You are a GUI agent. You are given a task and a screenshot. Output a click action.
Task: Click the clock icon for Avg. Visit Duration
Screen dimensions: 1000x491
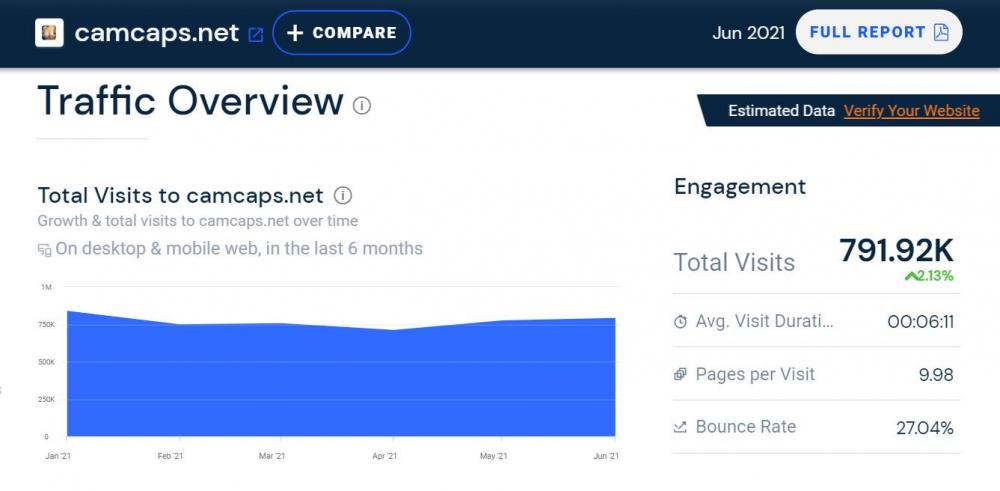(x=680, y=322)
